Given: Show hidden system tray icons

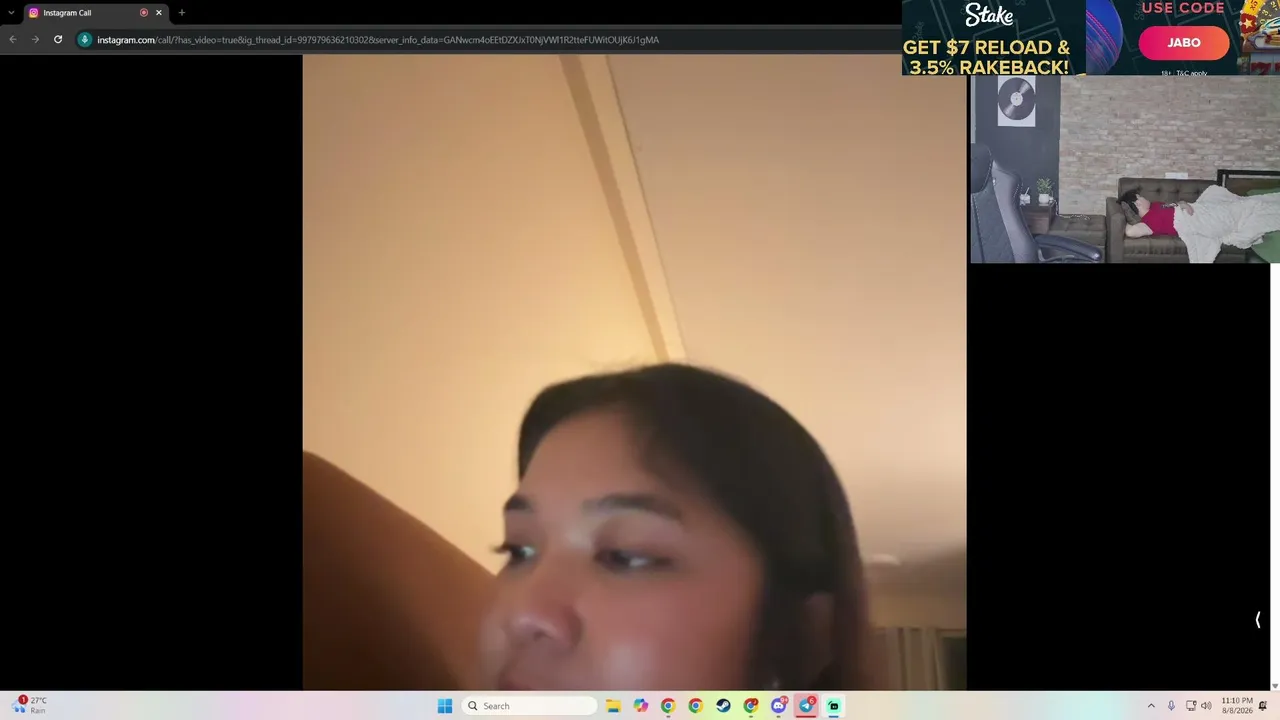Looking at the screenshot, I should click(1151, 706).
